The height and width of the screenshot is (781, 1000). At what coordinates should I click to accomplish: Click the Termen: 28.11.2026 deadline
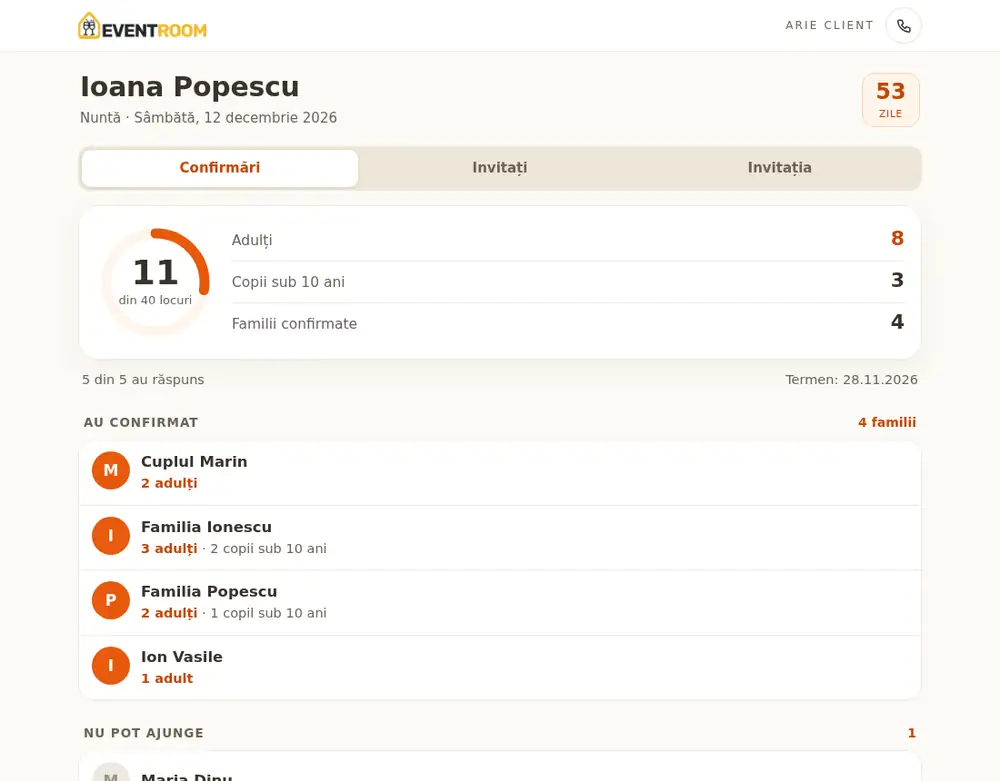click(x=851, y=379)
